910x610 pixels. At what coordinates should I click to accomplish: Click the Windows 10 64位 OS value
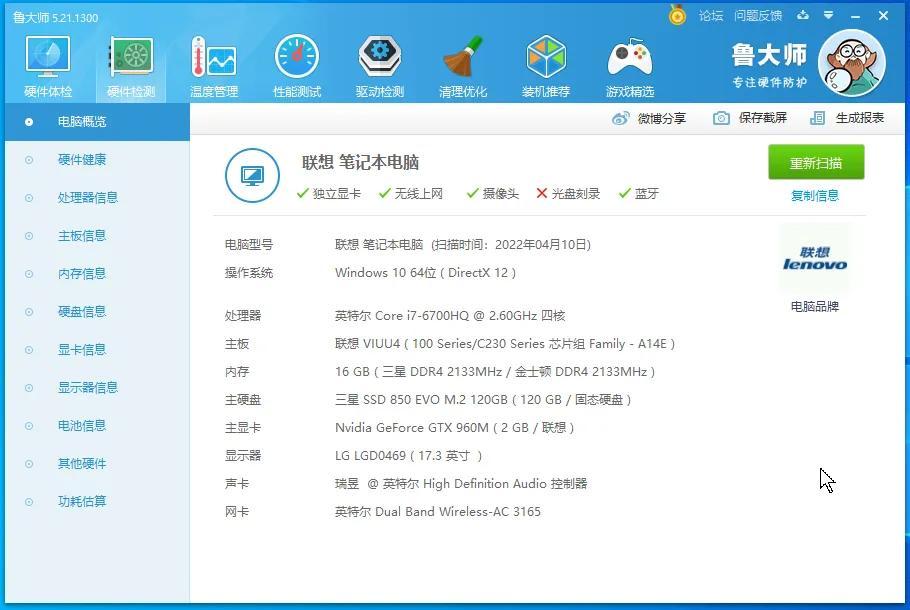tap(425, 273)
